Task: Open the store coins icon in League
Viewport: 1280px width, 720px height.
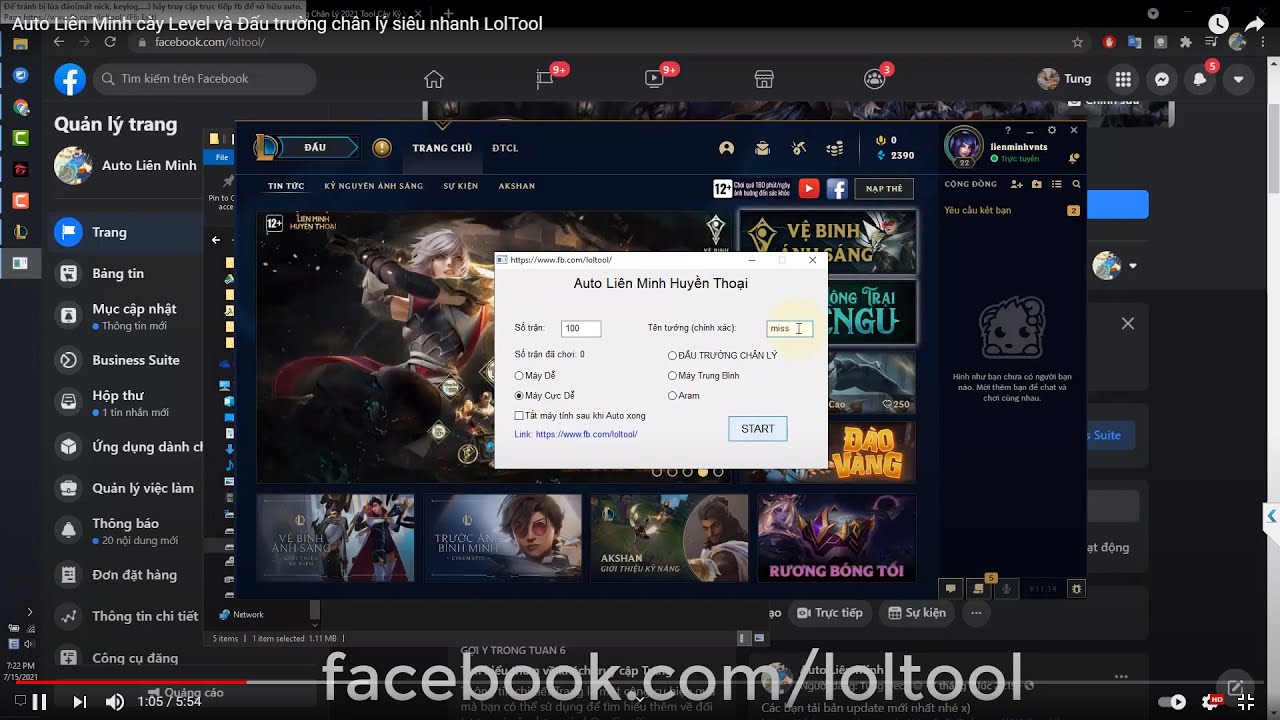Action: pos(834,148)
